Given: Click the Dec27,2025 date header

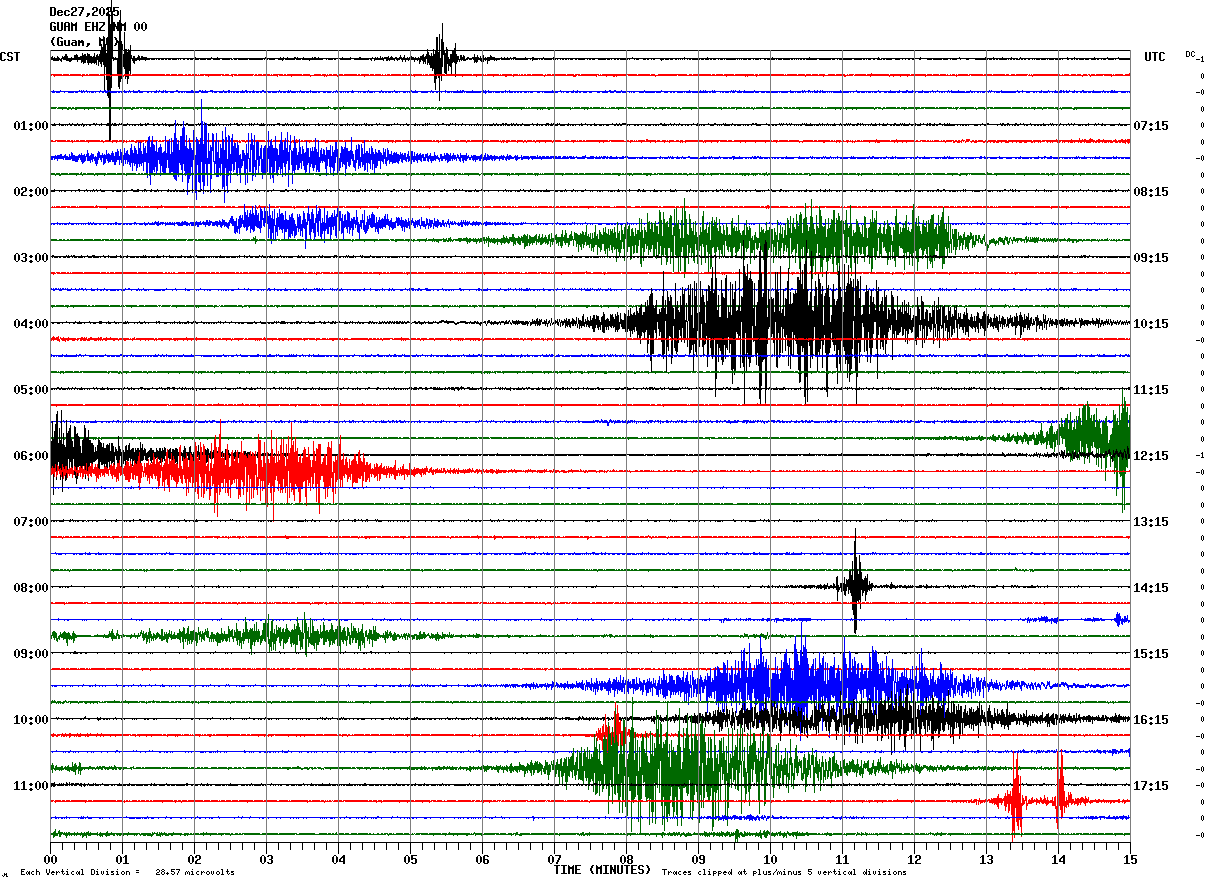Looking at the screenshot, I should (x=84, y=12).
